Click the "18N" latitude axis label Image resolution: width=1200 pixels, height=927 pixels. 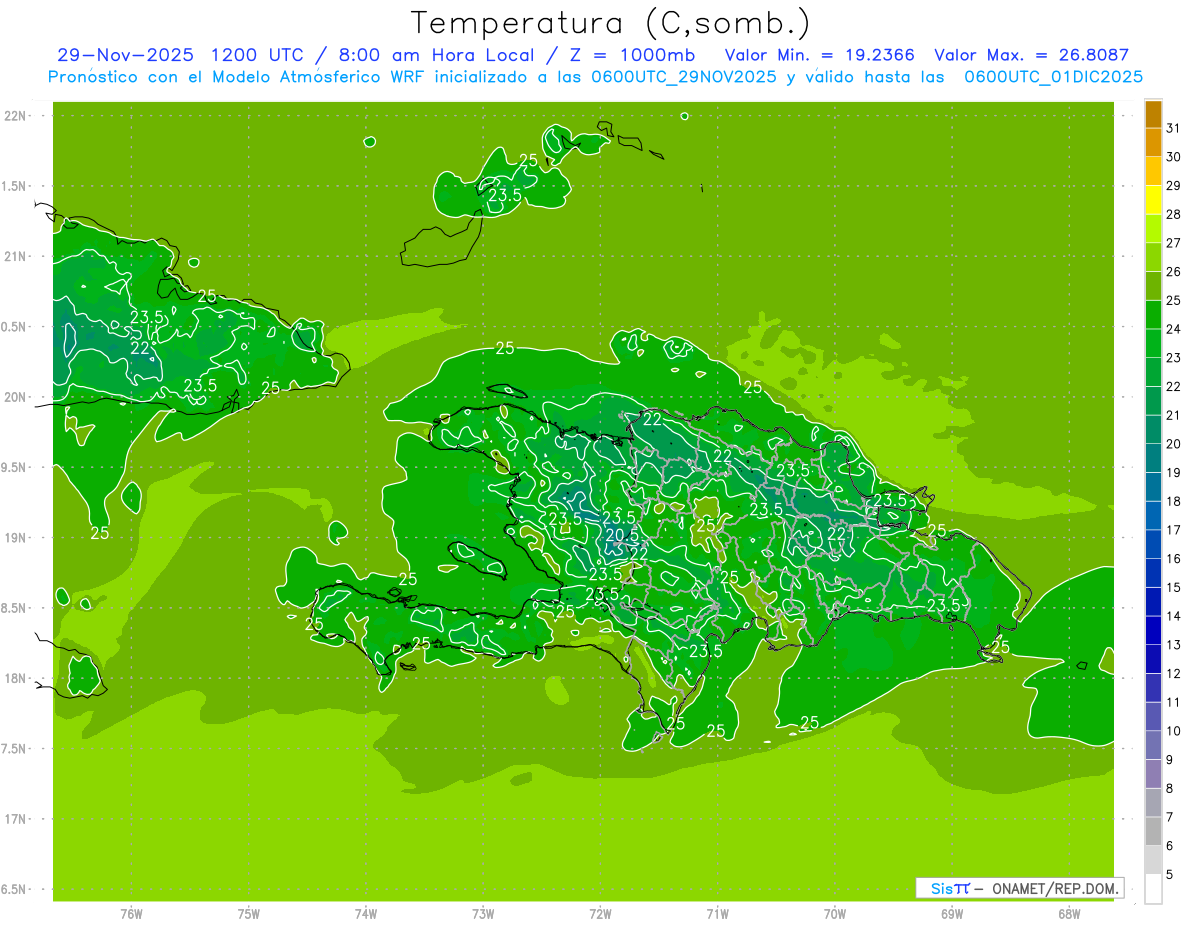click(14, 678)
